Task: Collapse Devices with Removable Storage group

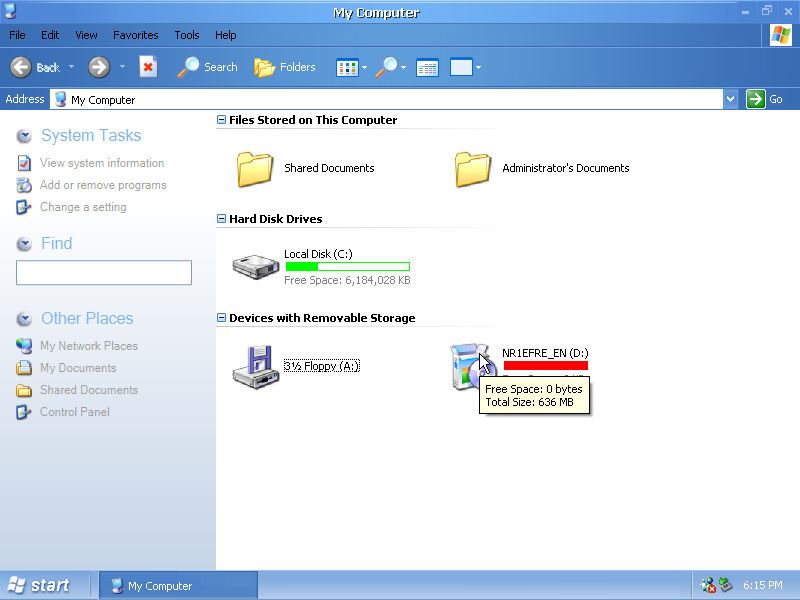Action: point(221,318)
